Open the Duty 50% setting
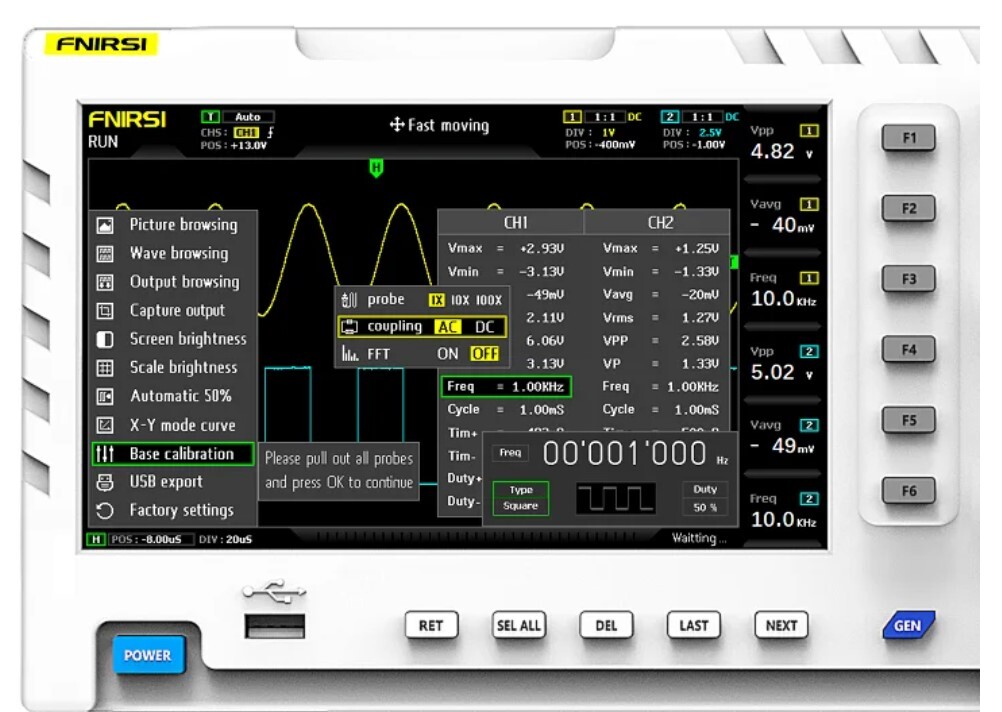Viewport: 1002px width, 712px height. pyautogui.click(x=705, y=498)
